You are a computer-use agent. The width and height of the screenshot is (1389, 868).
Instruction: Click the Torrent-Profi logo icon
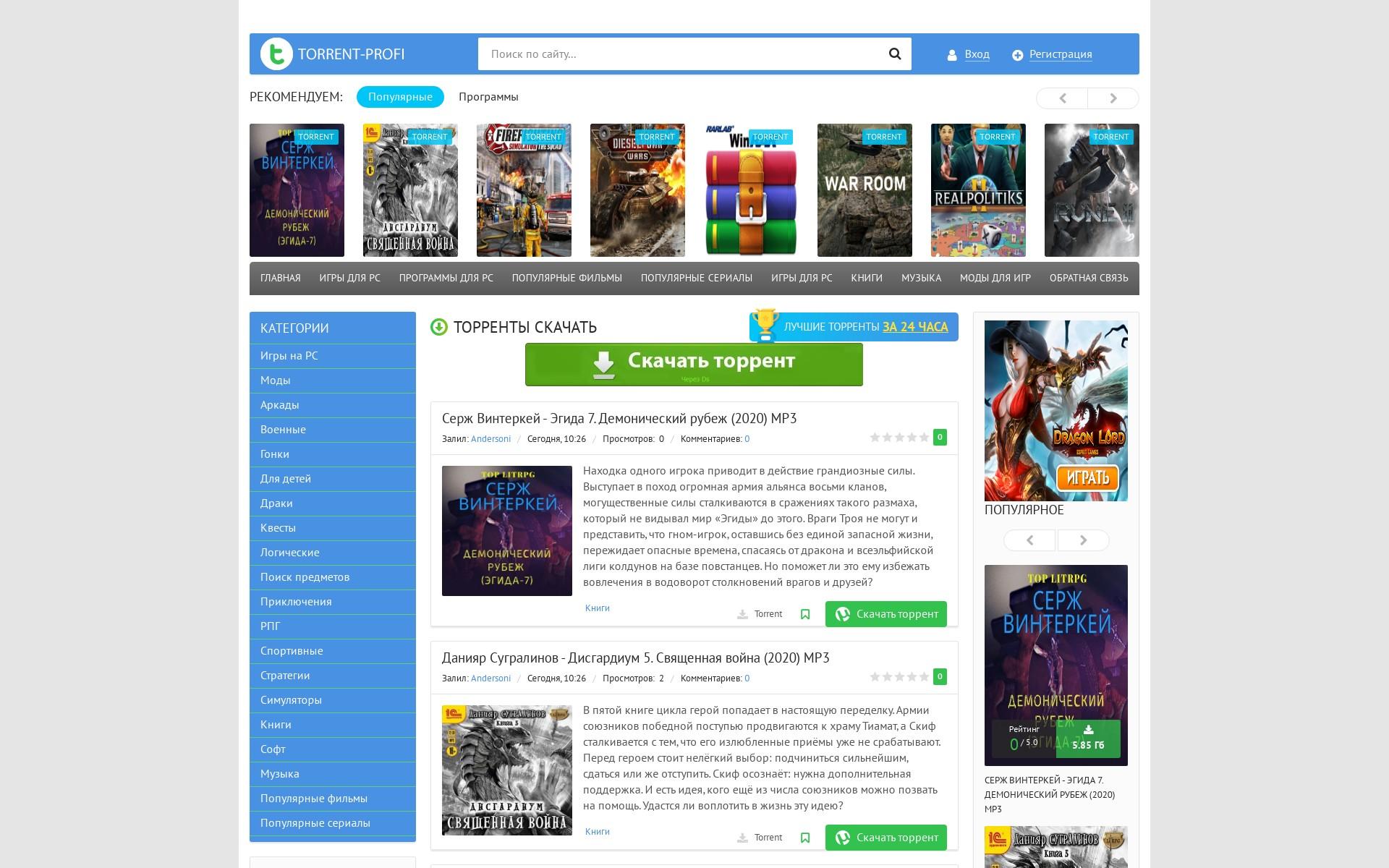coord(276,54)
